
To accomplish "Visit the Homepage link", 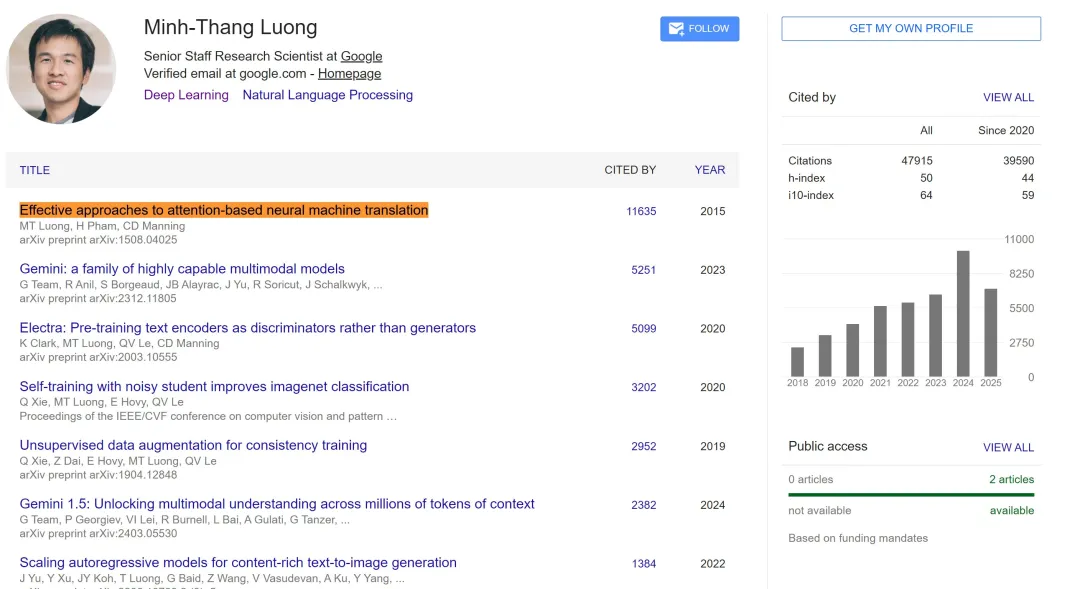I will 349,74.
